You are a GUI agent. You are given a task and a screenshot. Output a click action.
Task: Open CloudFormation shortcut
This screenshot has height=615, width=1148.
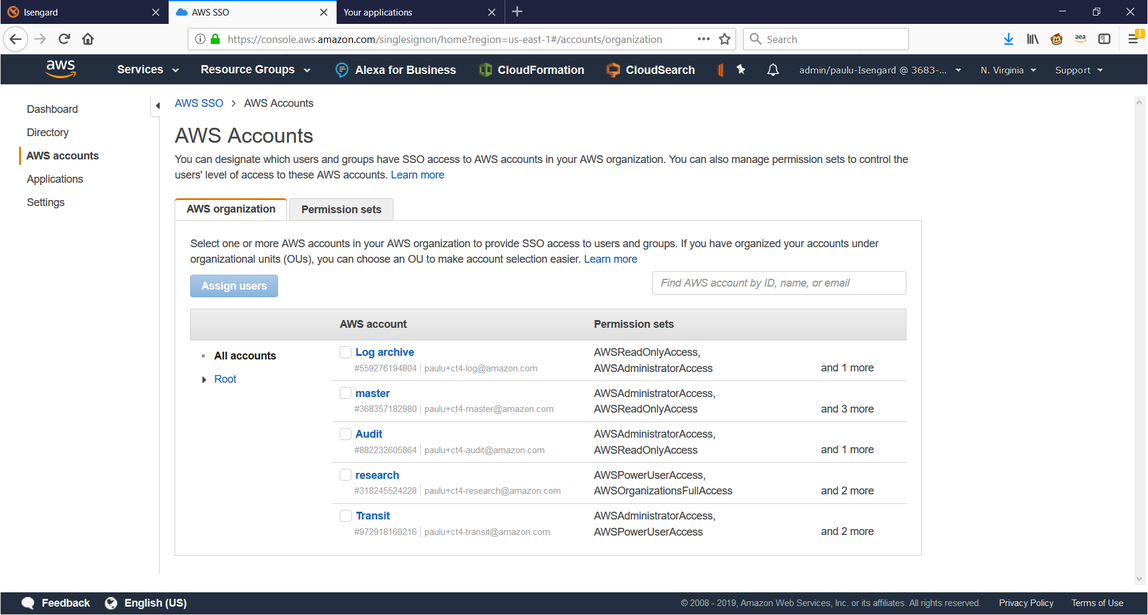tap(531, 70)
